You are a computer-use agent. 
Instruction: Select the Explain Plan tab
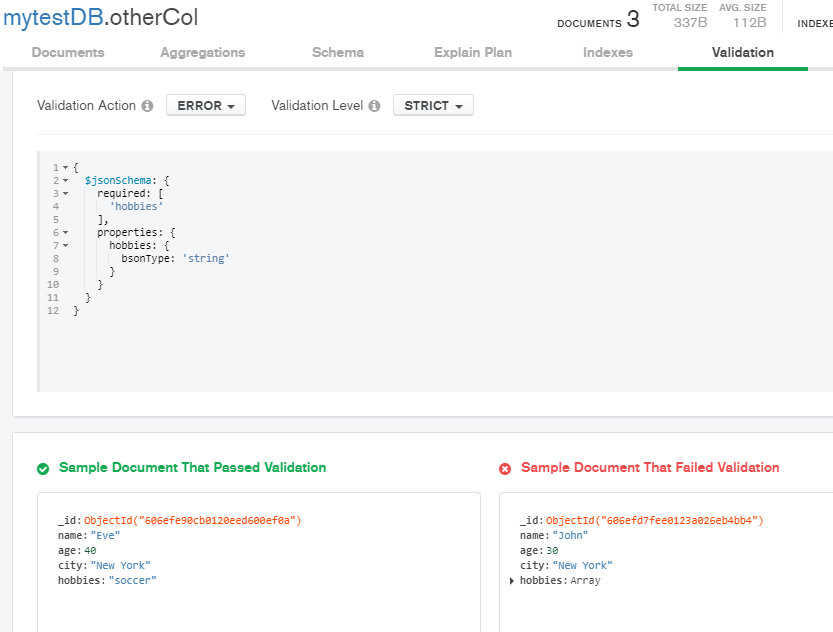tap(473, 52)
